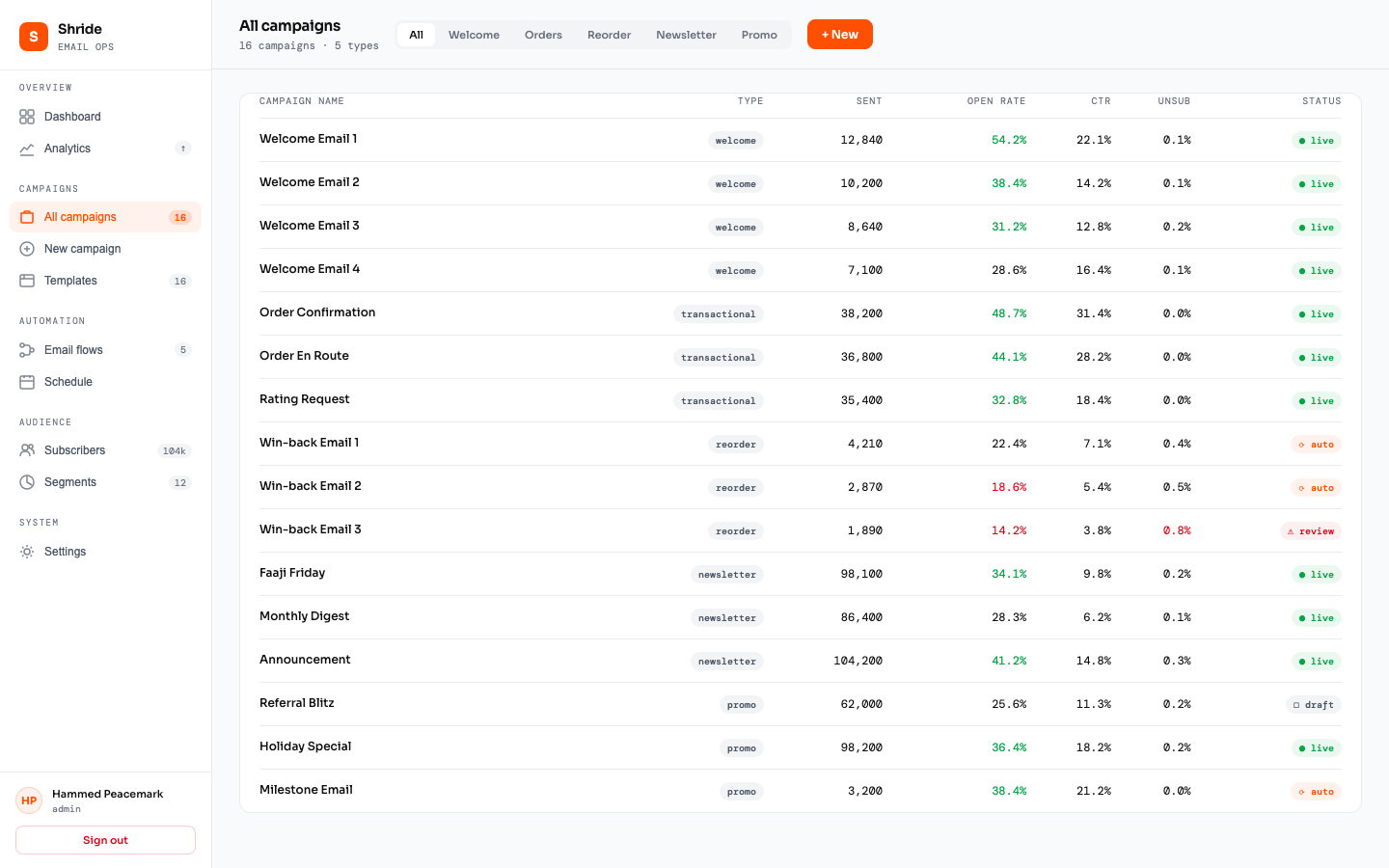Screen dimensions: 1389x868
Task: Click the New campaign plus icon
Action: point(27,249)
